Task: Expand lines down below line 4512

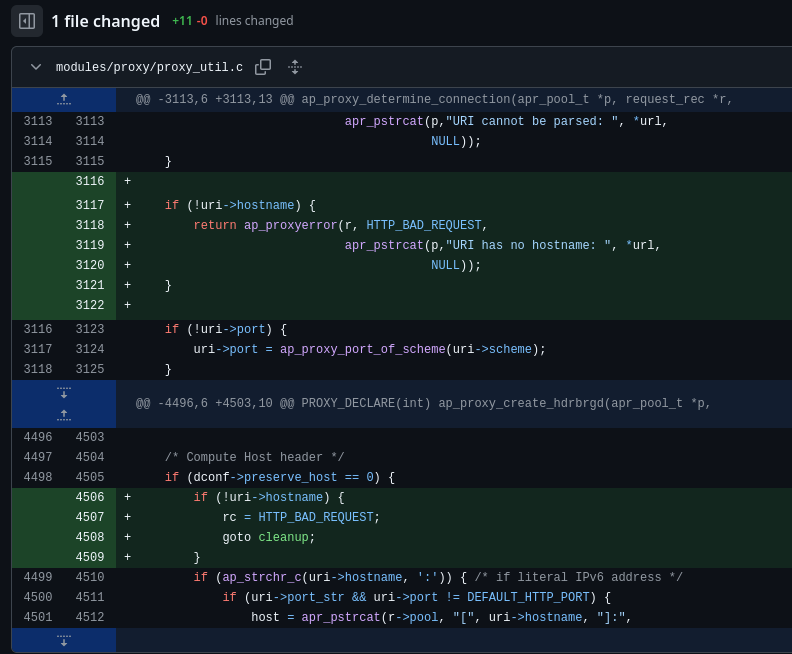Action: [64, 641]
